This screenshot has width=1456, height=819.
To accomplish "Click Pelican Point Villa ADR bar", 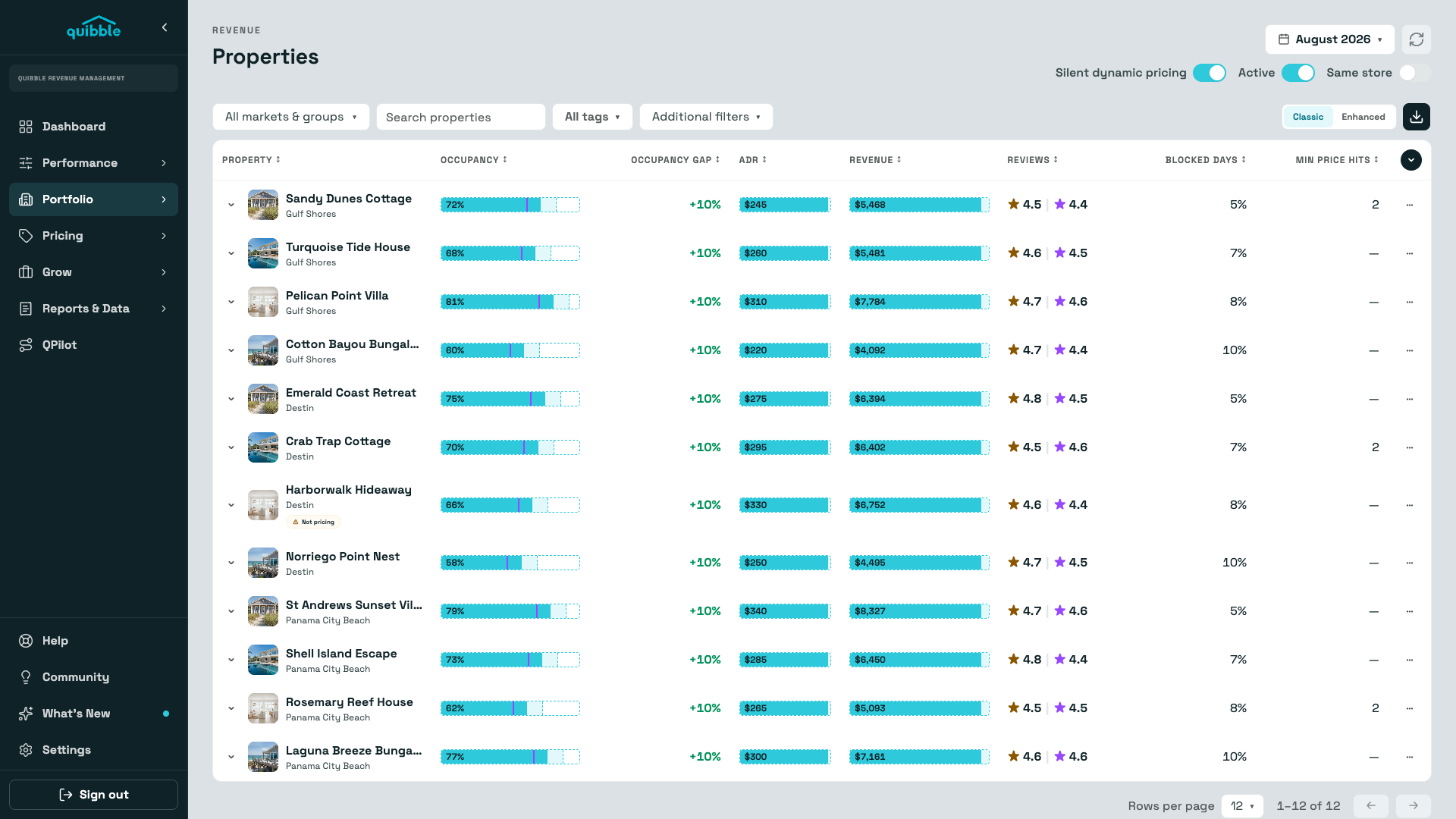I will (x=785, y=302).
